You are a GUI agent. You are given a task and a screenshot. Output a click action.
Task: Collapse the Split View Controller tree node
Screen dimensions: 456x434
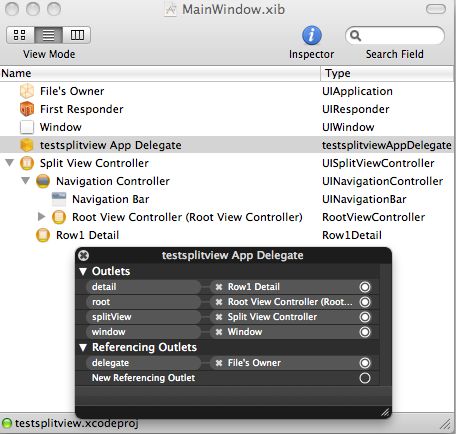click(x=10, y=163)
